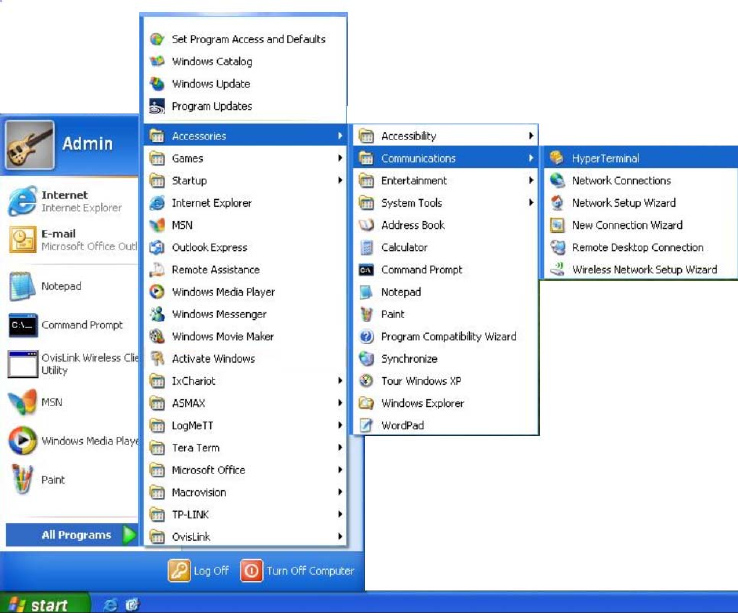The width and height of the screenshot is (738, 613).
Task: Click the Windows Update icon
Action: [x=156, y=84]
